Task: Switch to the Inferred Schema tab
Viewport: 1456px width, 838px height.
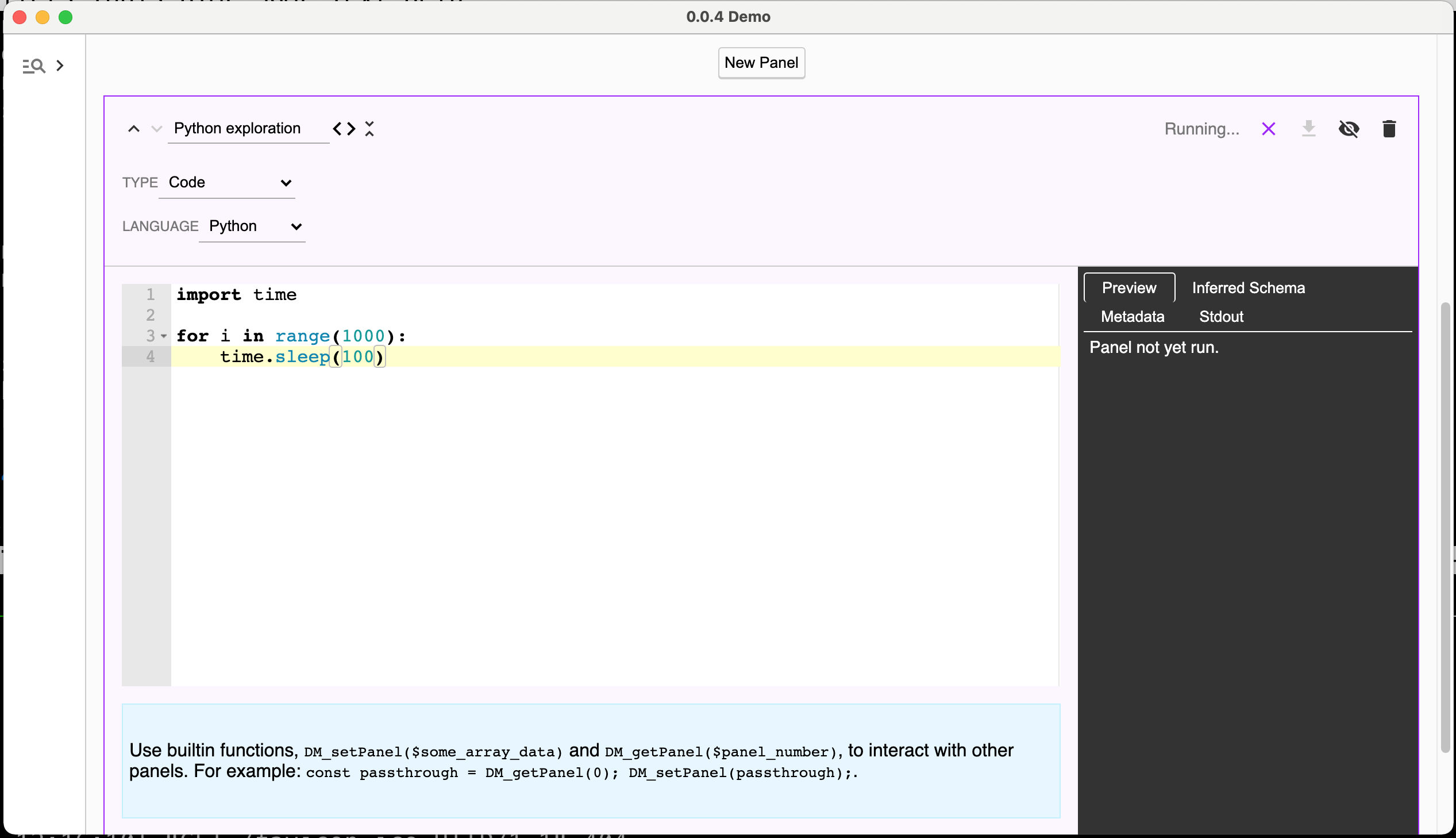Action: 1248,288
